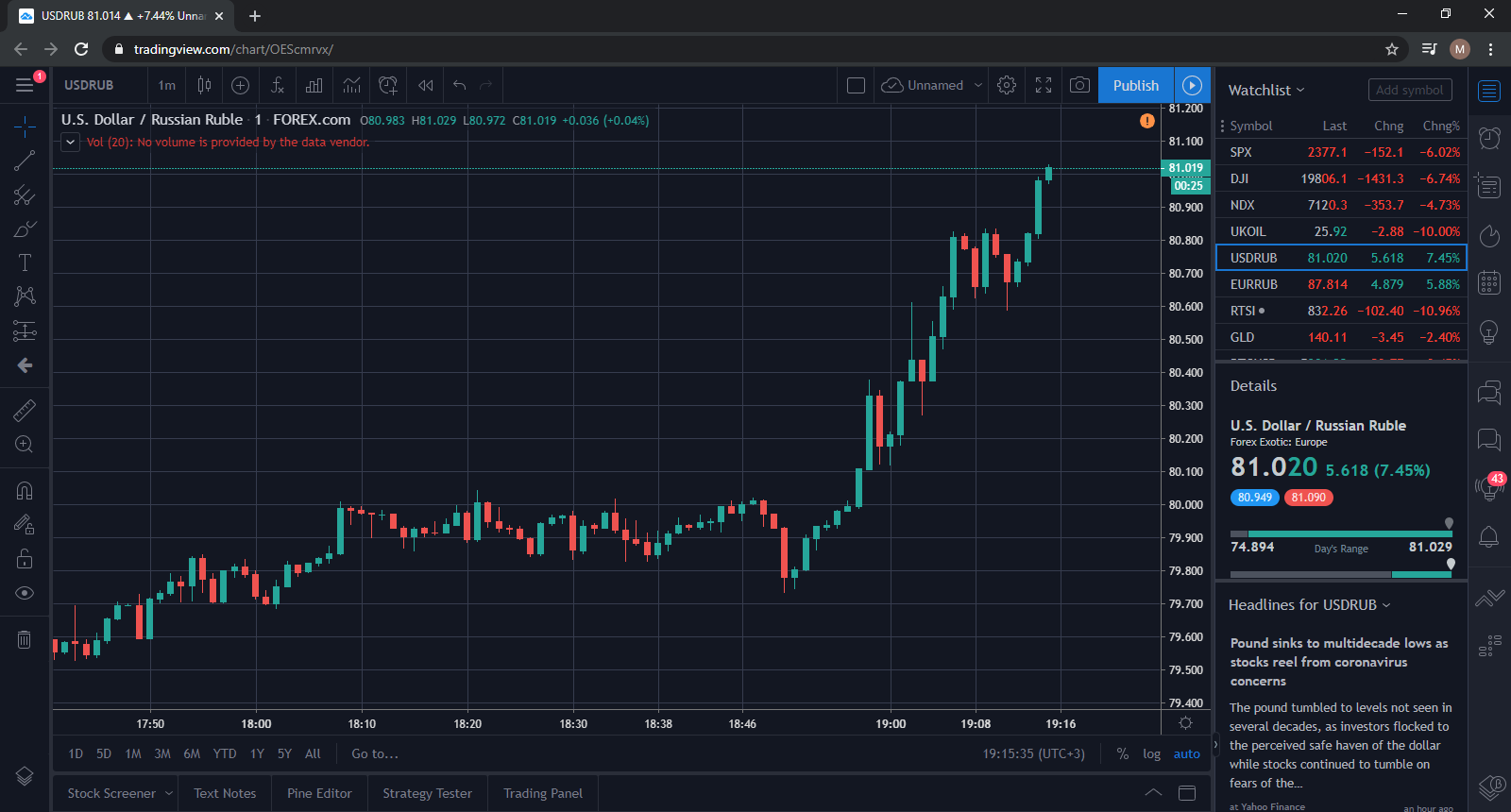Screen dimensions: 1511x812
Task: Click the Publish button
Action: click(x=1136, y=85)
